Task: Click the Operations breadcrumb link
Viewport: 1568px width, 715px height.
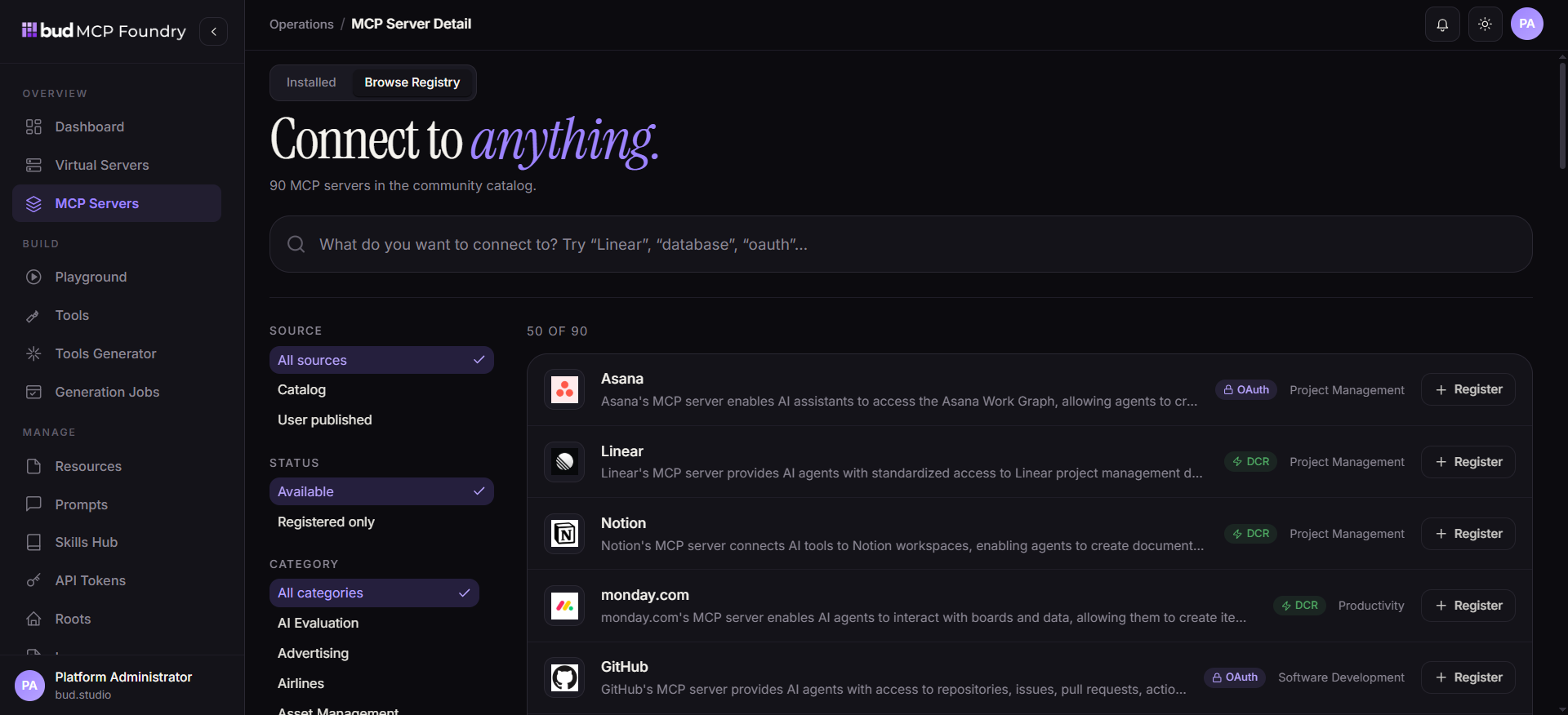Action: click(301, 24)
